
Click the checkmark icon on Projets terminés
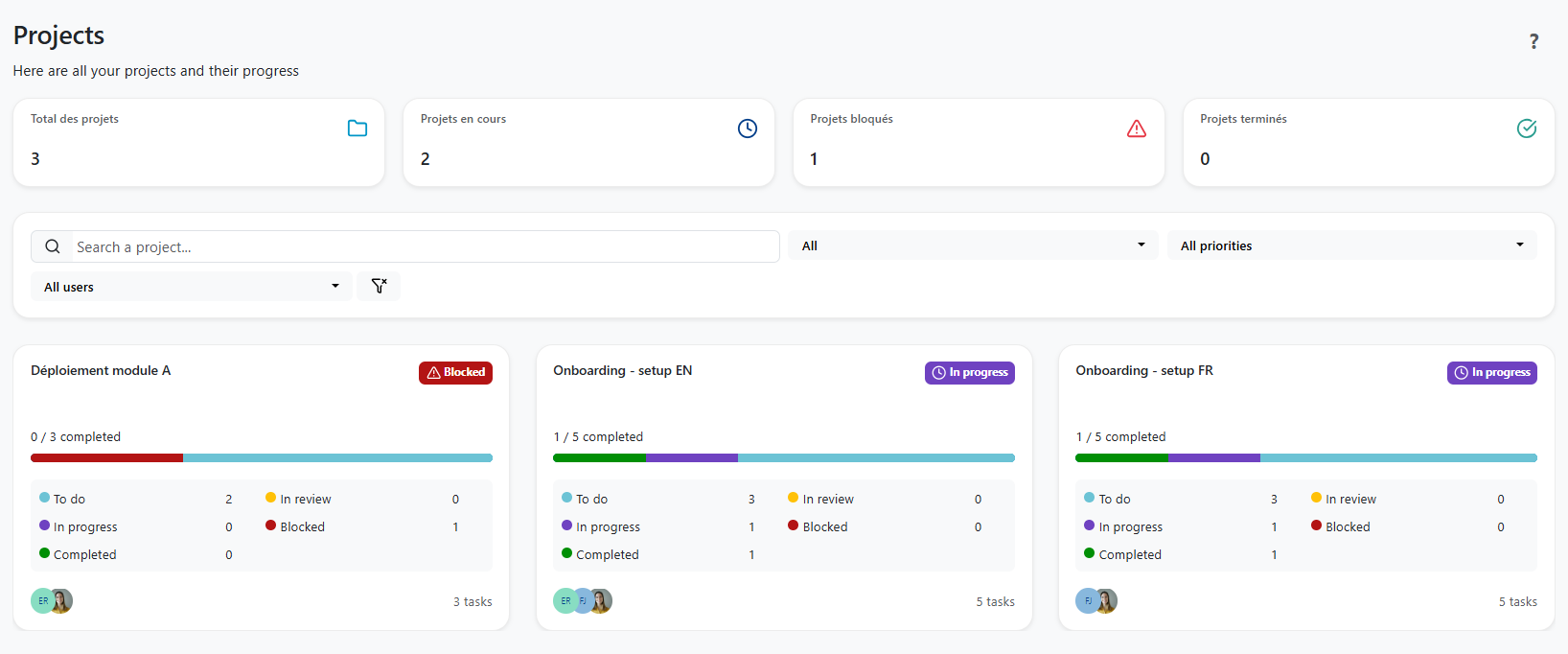1527,128
